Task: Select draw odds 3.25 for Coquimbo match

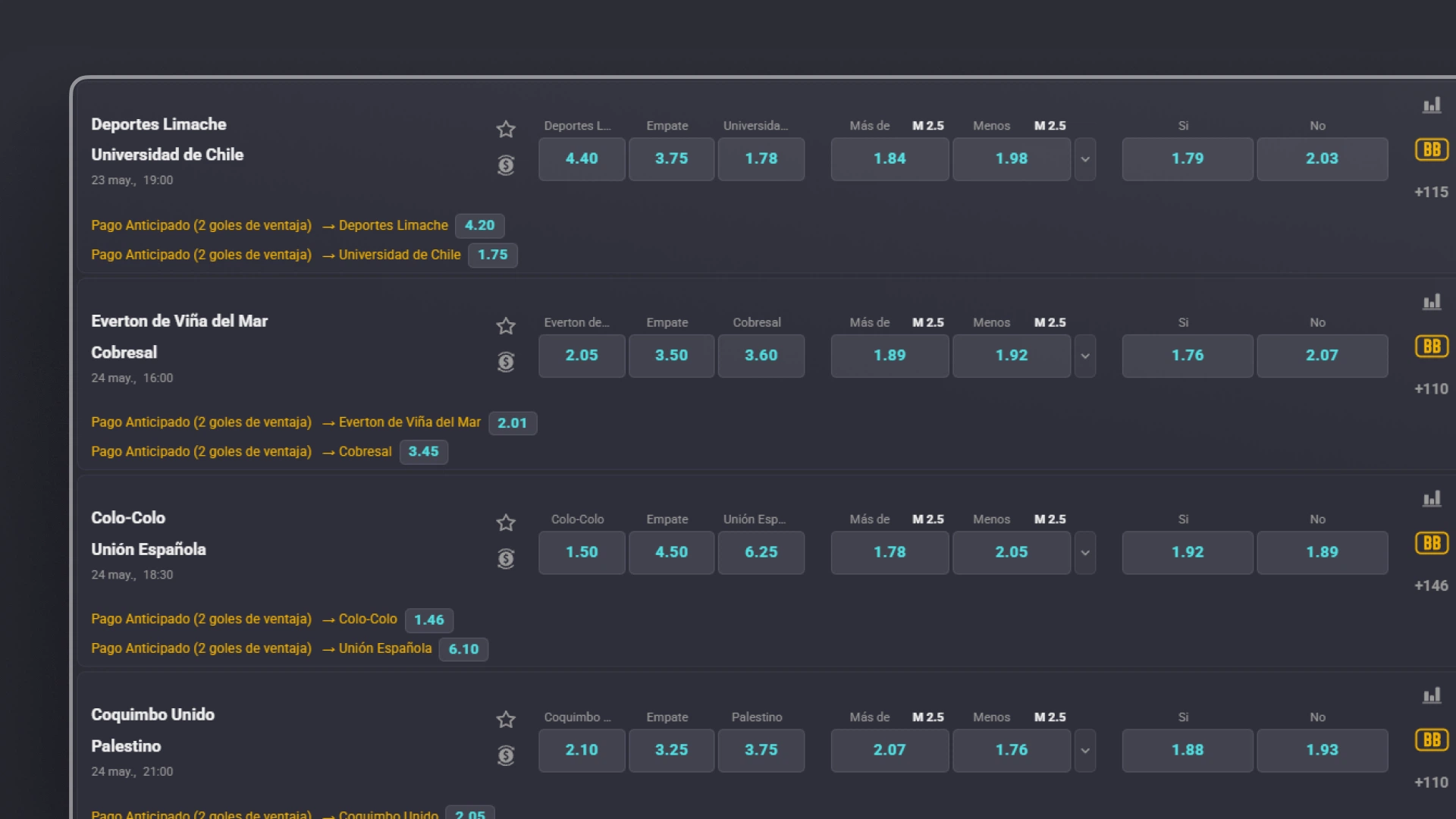Action: point(671,751)
